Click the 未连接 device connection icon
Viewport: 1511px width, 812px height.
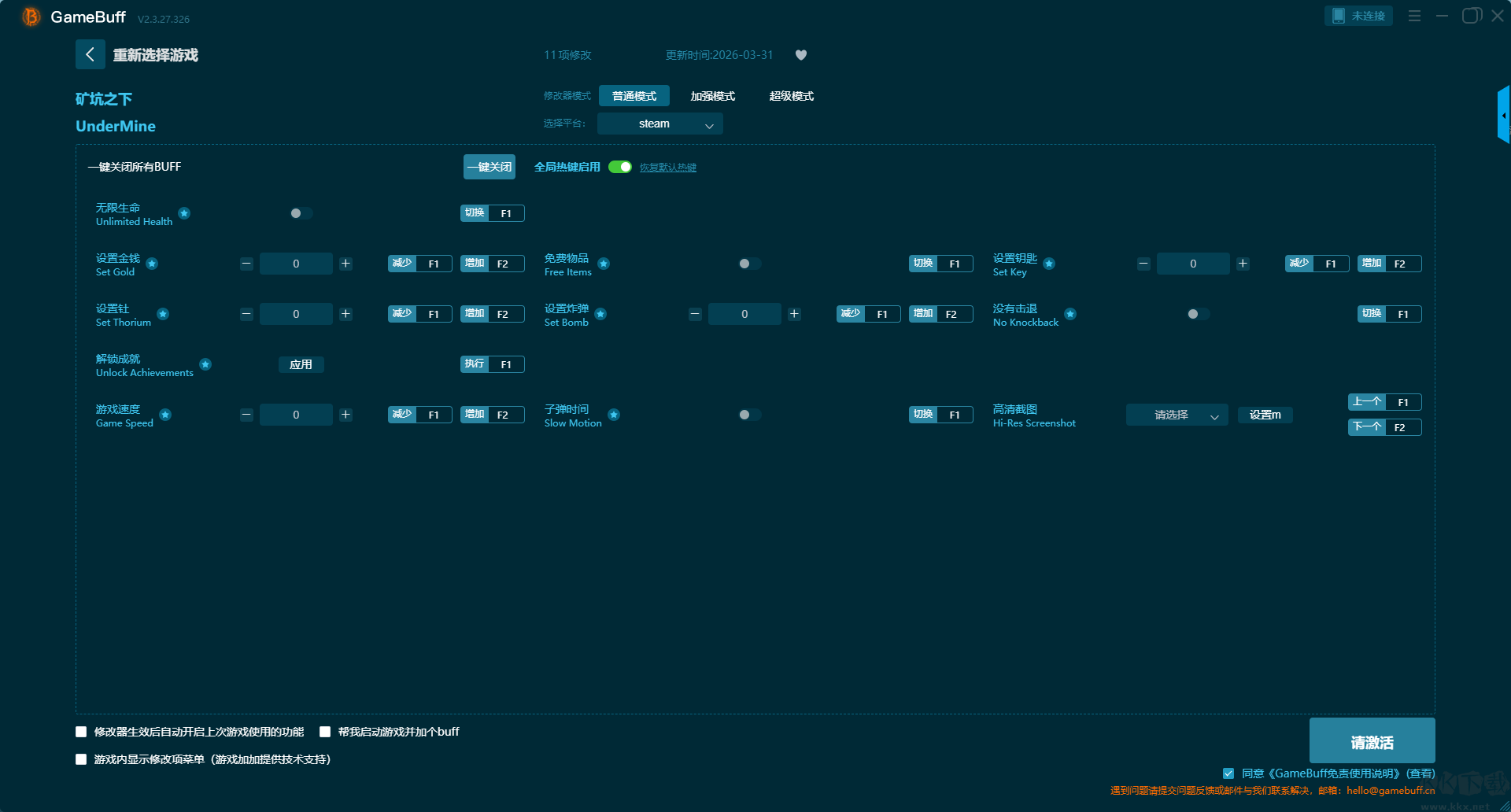coord(1358,16)
